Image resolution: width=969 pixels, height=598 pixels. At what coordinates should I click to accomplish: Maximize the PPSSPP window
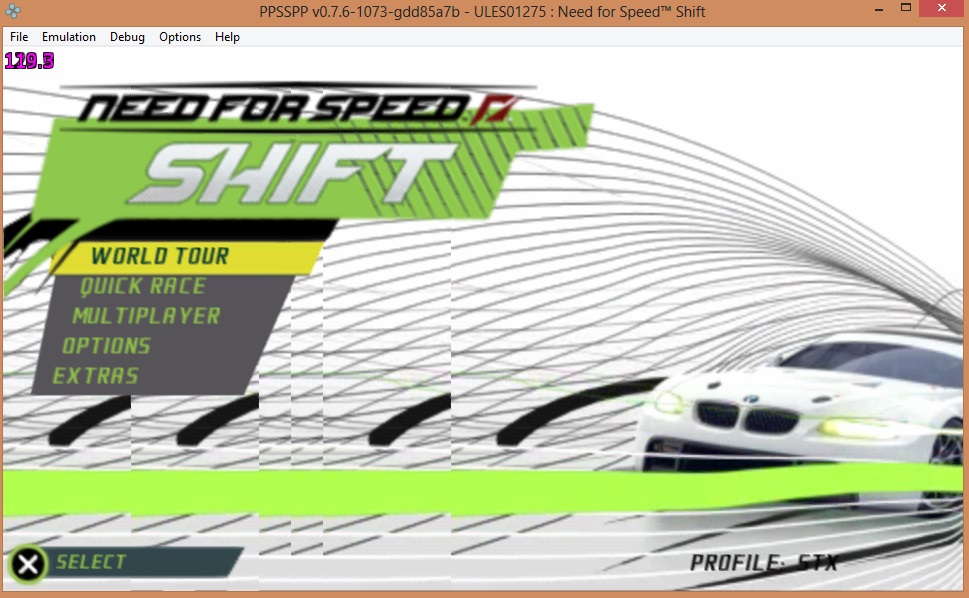pyautogui.click(x=906, y=9)
